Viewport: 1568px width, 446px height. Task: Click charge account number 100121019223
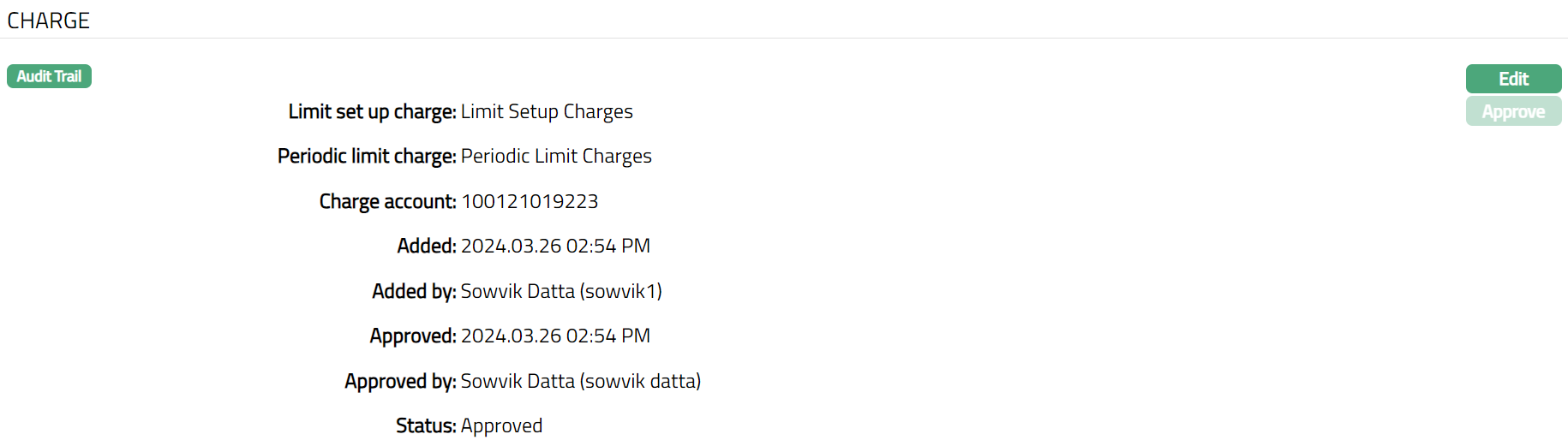(530, 201)
